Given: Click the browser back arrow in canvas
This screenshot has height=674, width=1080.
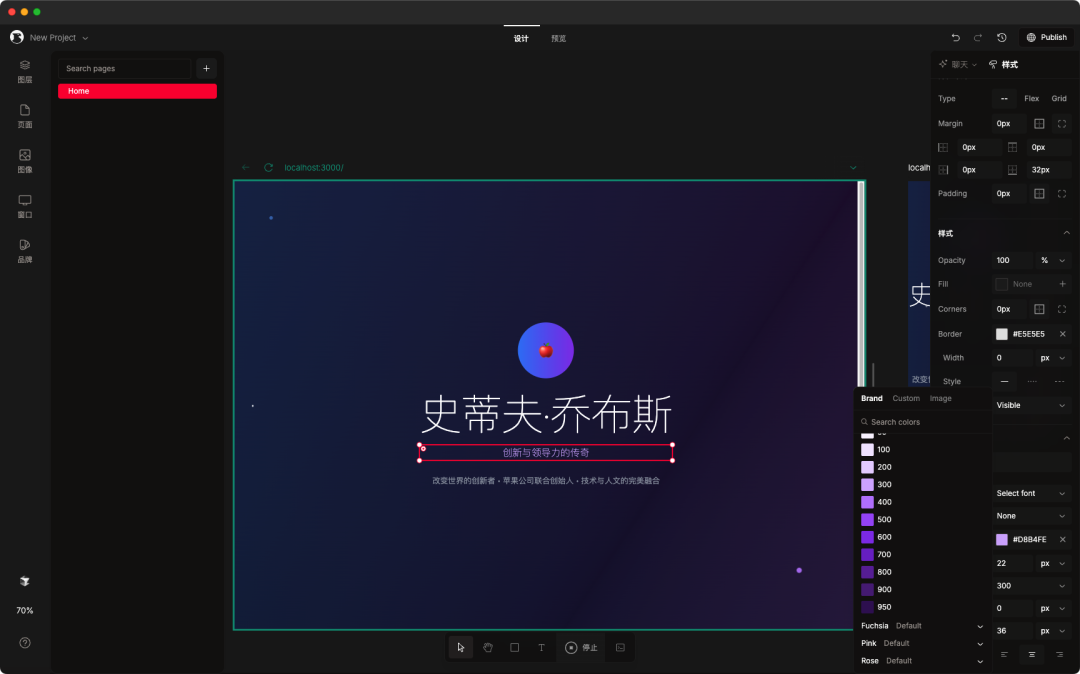Looking at the screenshot, I should pyautogui.click(x=246, y=167).
